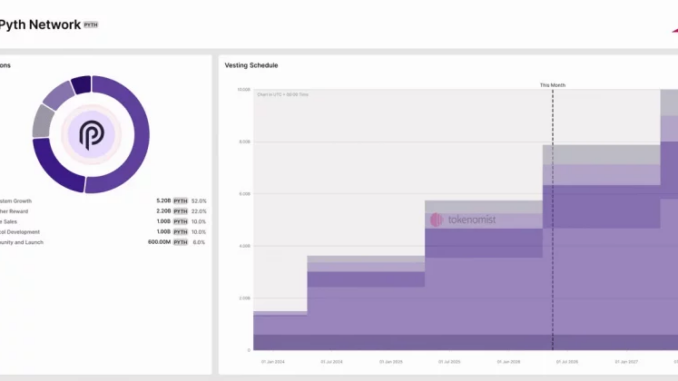The image size is (678, 381).
Task: Click the small darkest donut segment at top
Action: (82, 84)
